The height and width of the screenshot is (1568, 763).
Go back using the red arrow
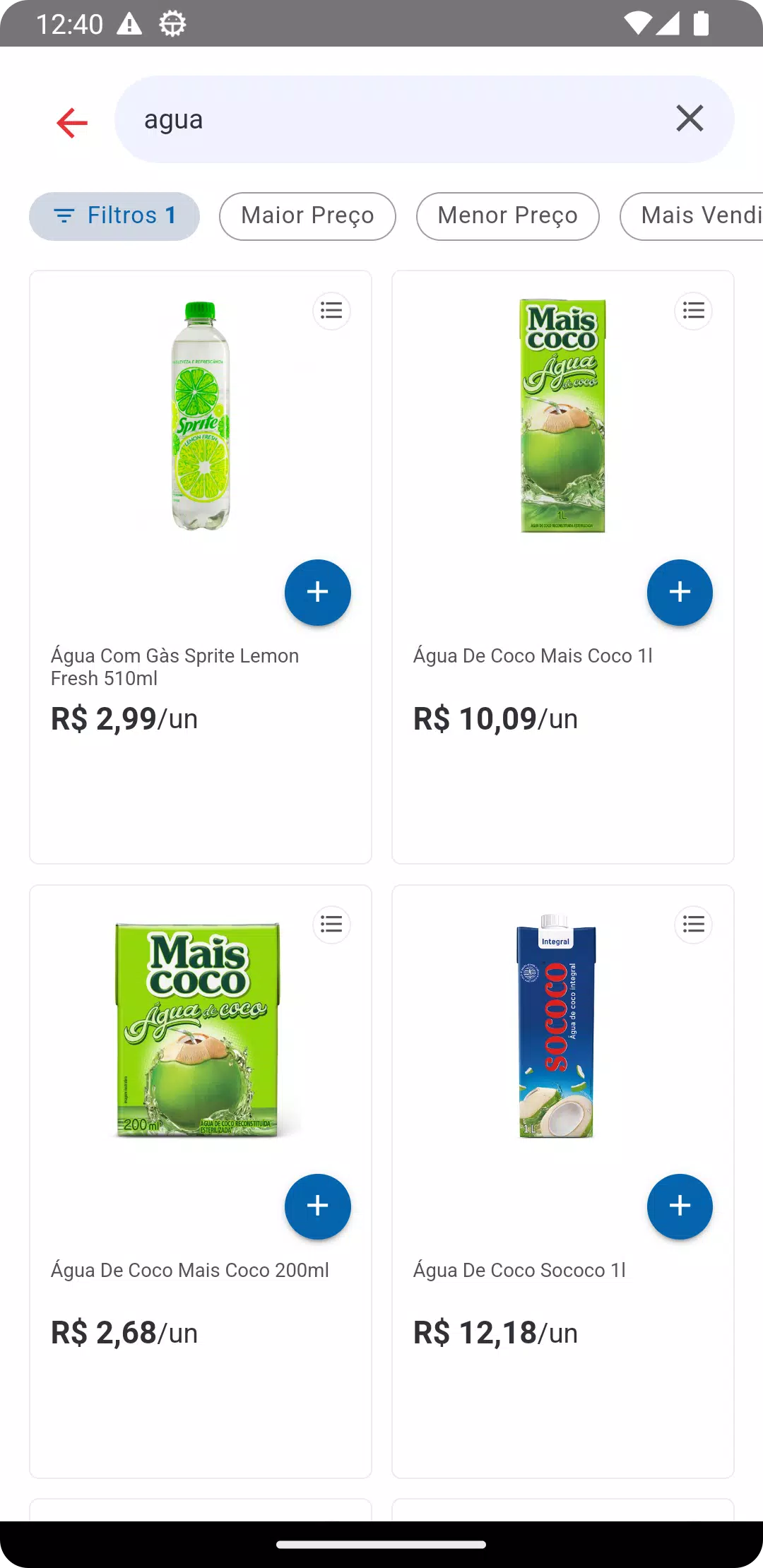pyautogui.click(x=72, y=122)
